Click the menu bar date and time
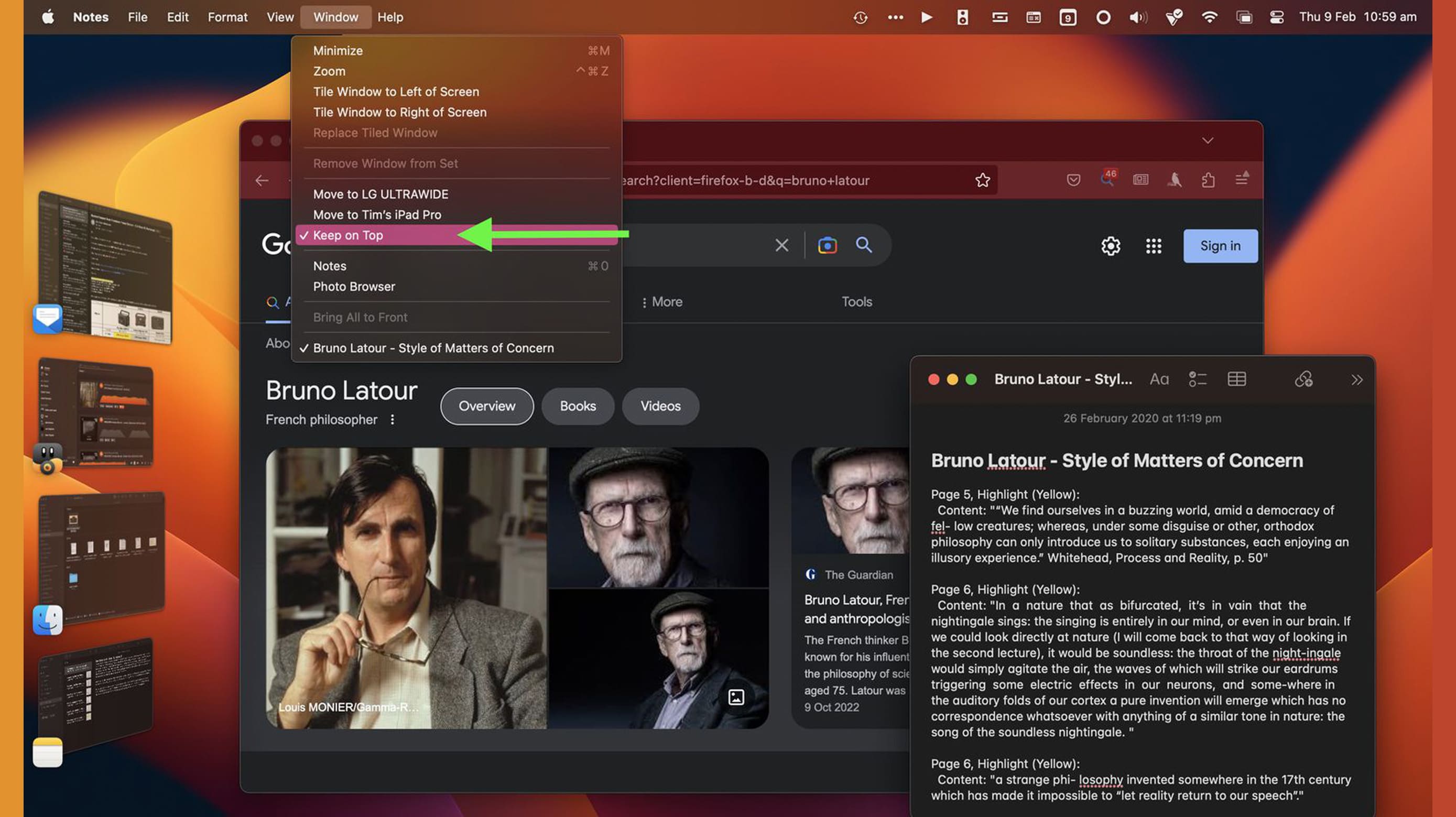This screenshot has width=1456, height=817. (x=1357, y=17)
